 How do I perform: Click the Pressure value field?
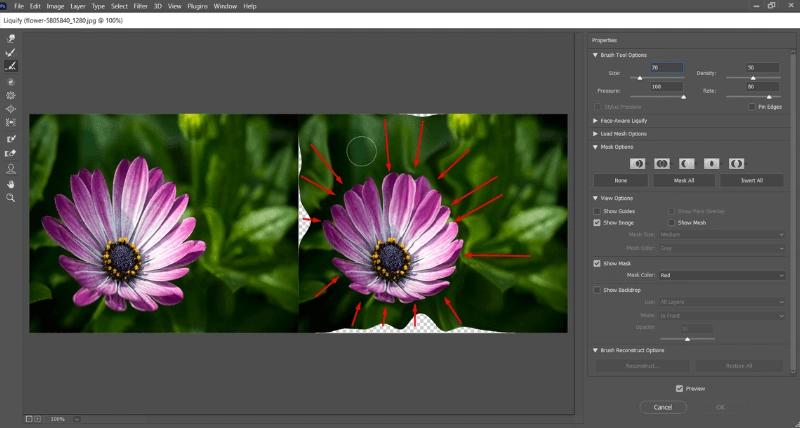[x=666, y=87]
